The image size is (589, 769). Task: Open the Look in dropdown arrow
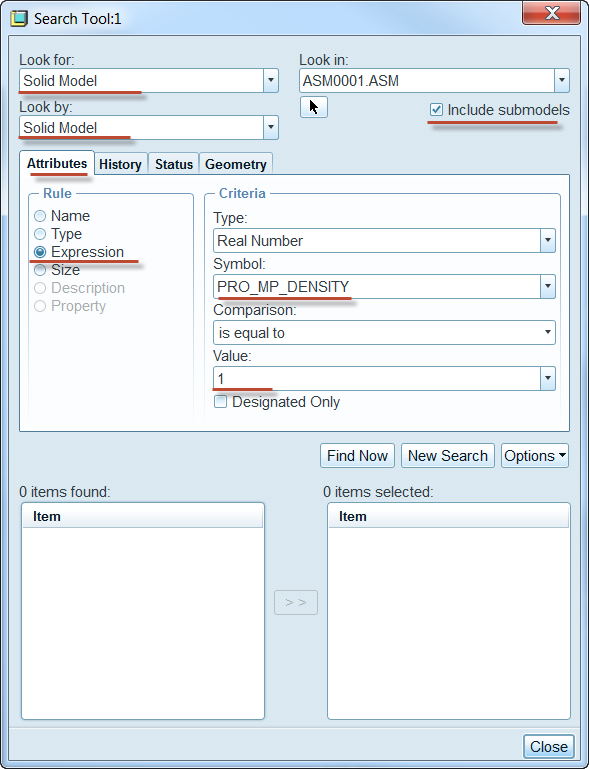tap(562, 80)
